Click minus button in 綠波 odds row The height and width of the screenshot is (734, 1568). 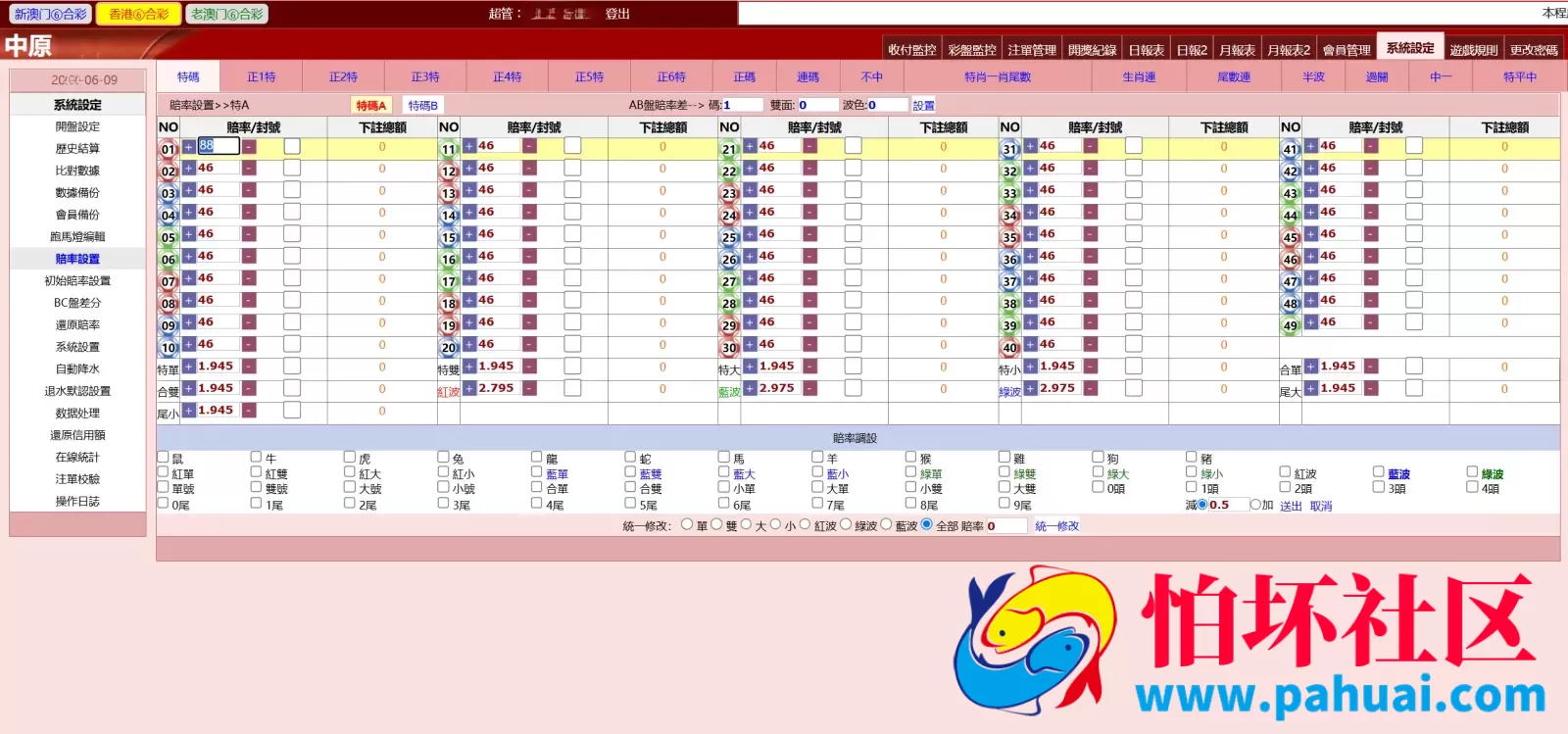pyautogui.click(x=1091, y=389)
